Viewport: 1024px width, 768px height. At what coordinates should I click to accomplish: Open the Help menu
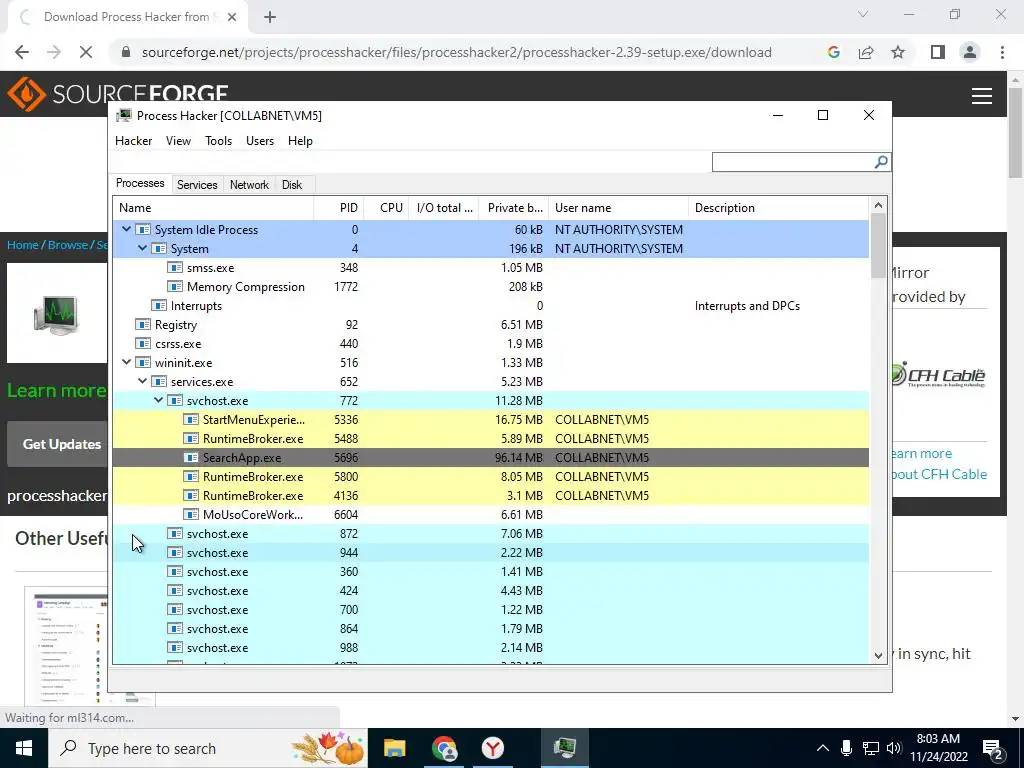tap(300, 141)
